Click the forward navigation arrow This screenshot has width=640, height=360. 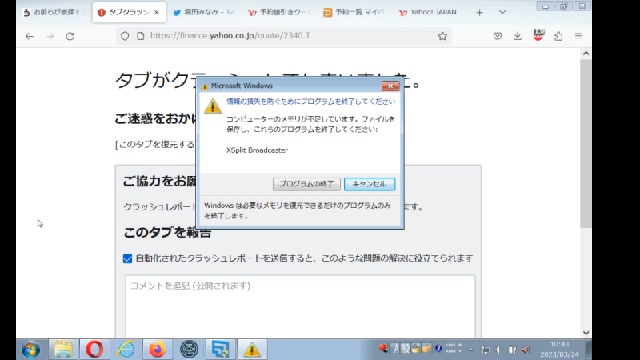point(50,36)
